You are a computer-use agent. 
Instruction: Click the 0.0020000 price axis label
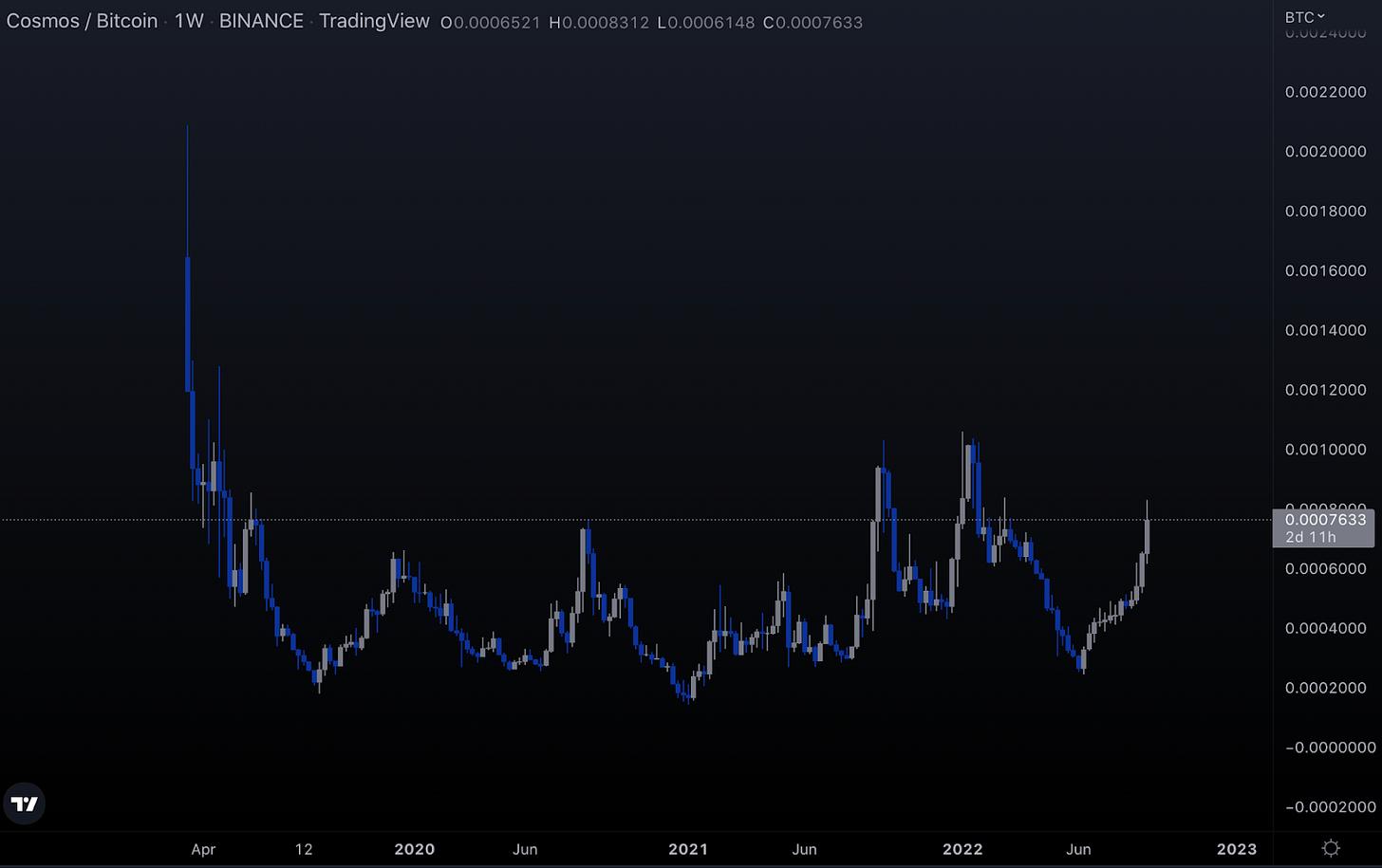[1326, 152]
